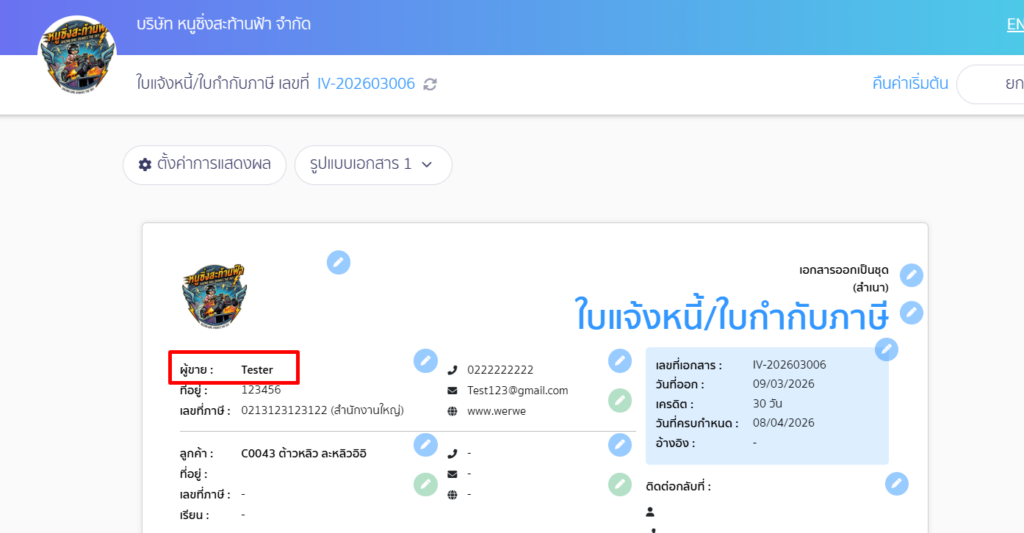Click the credit value 30 วัน
1024x533 pixels.
[767, 404]
